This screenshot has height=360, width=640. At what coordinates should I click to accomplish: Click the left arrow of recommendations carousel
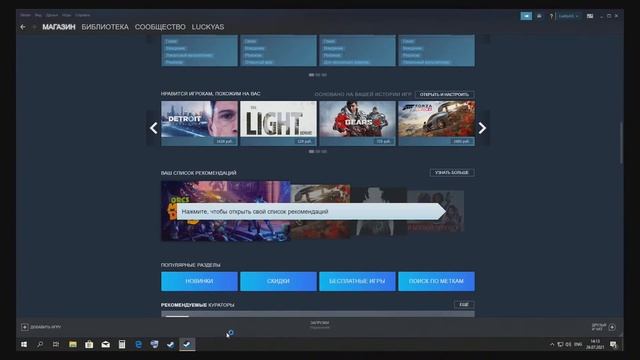tap(153, 128)
